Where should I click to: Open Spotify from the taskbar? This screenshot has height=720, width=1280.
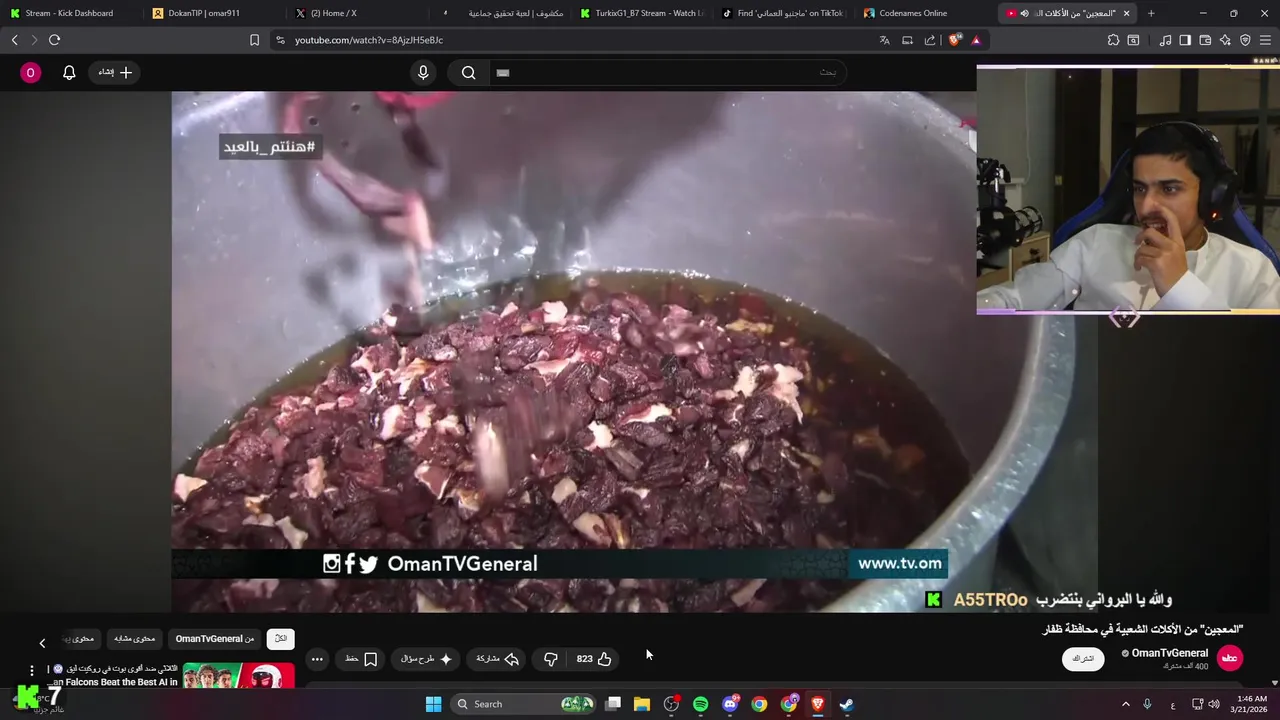[700, 704]
